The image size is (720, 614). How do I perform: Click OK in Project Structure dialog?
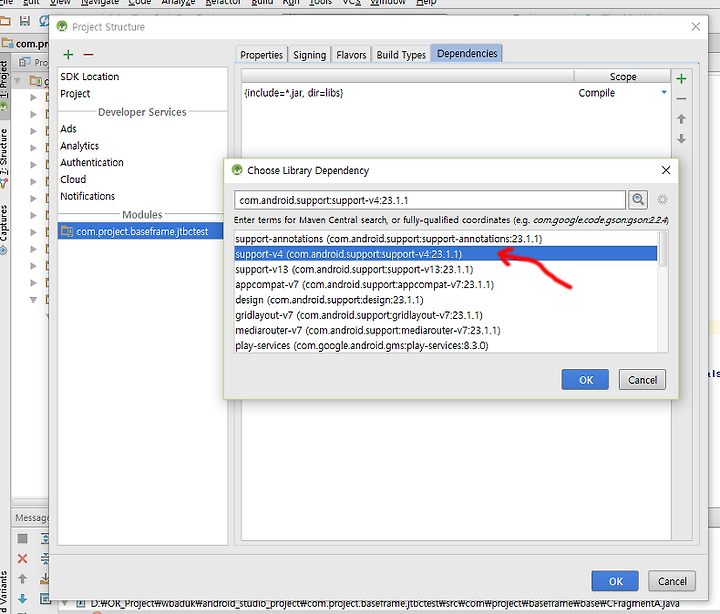(615, 581)
